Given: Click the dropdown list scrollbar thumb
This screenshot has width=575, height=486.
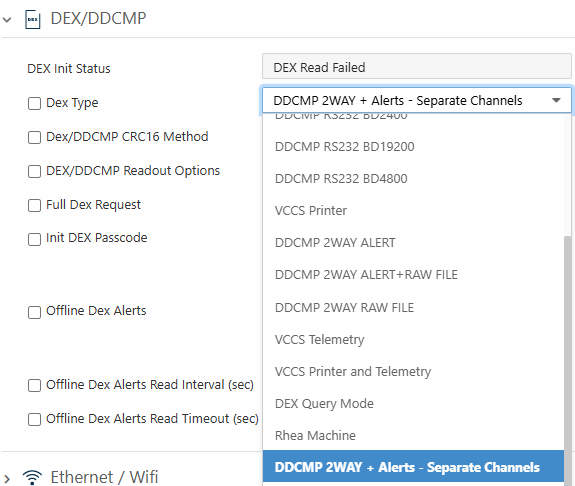Looking at the screenshot, I should [x=568, y=361].
